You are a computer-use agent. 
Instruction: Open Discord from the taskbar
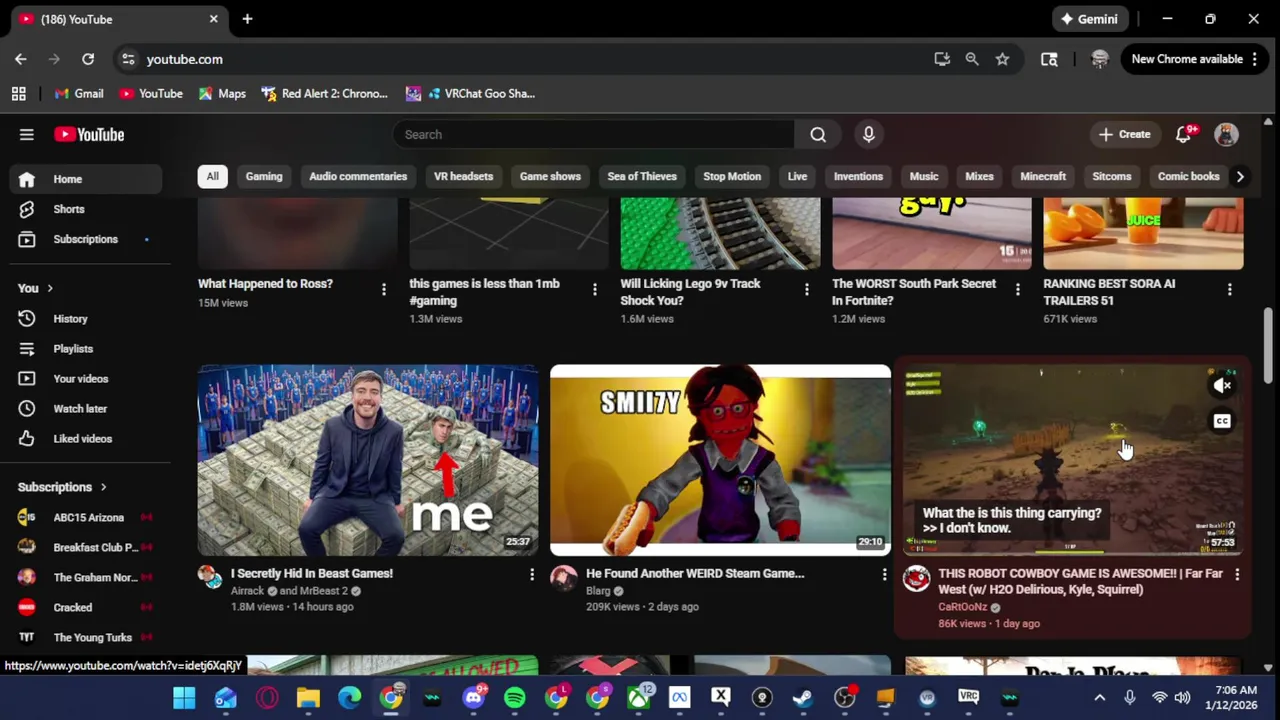[x=474, y=697]
